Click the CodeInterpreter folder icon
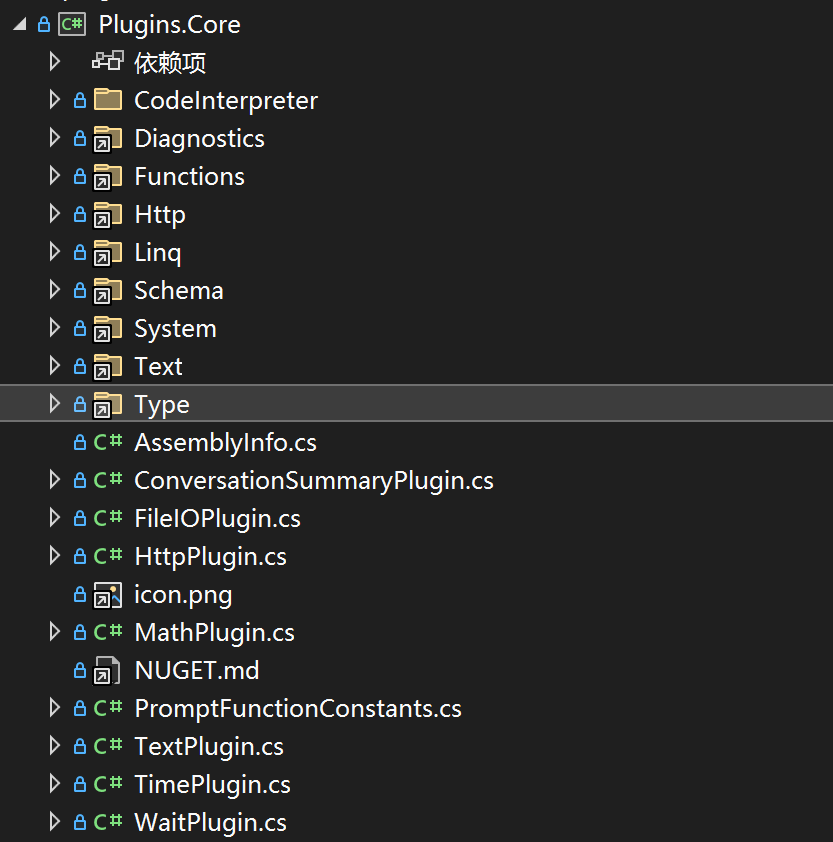Viewport: 833px width, 842px height. 107,100
